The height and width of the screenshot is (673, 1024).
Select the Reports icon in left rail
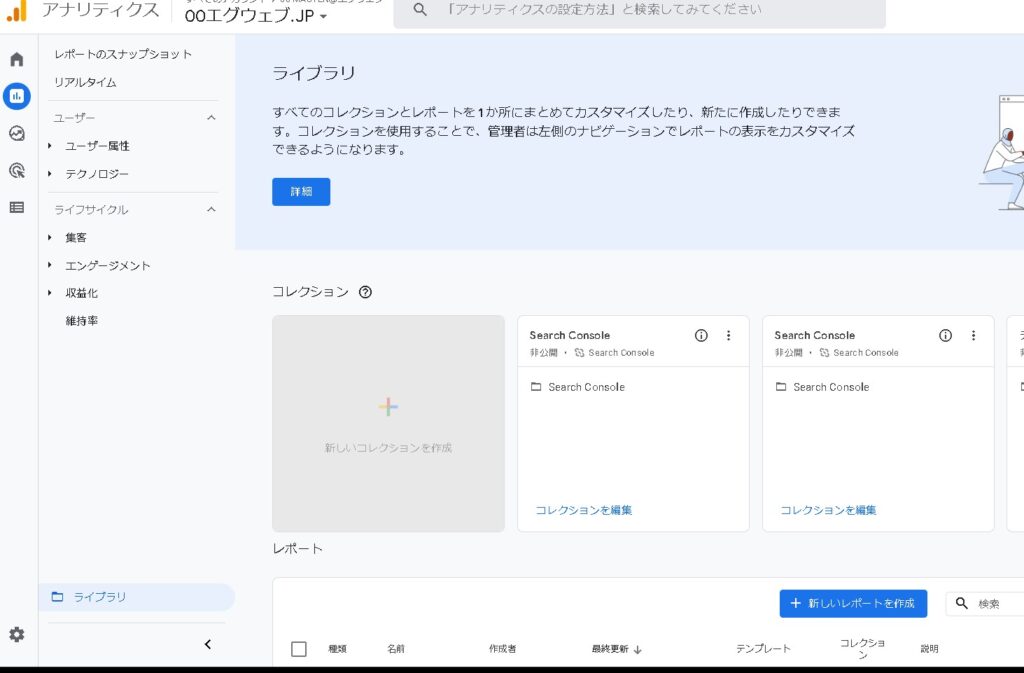pyautogui.click(x=17, y=96)
